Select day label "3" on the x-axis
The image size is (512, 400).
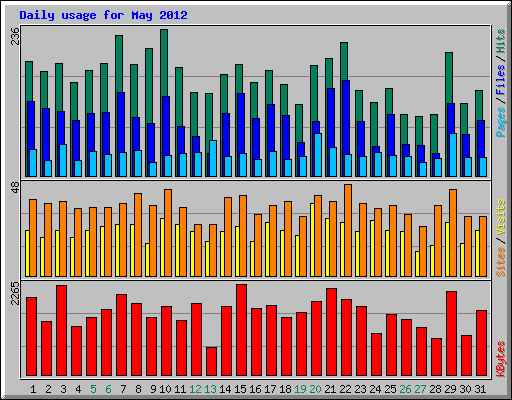point(63,389)
